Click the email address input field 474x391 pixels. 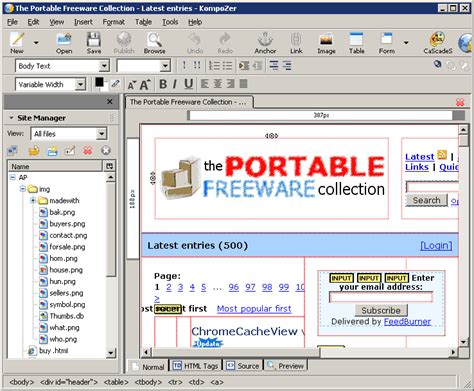381,297
